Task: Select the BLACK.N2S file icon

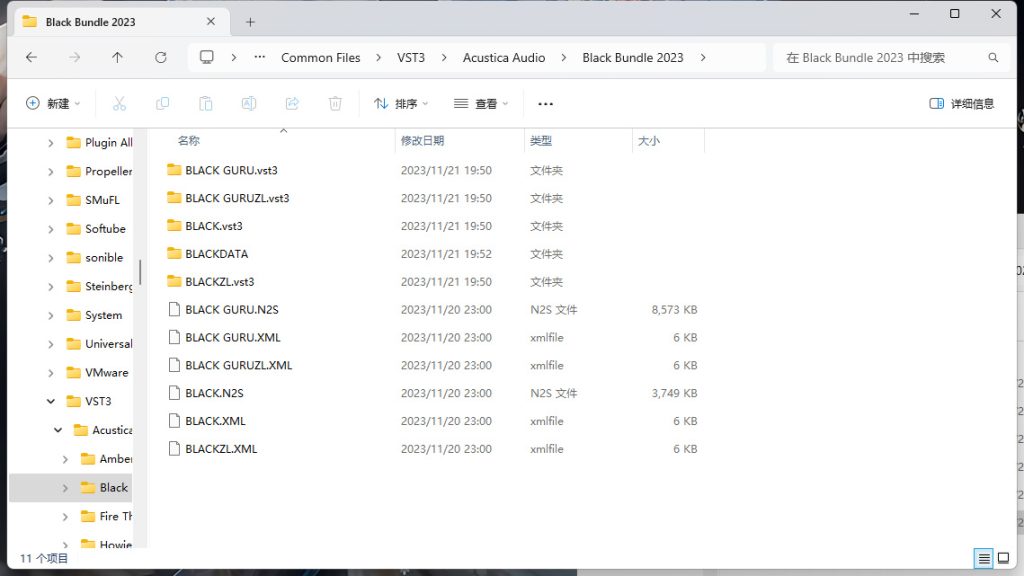Action: (174, 392)
